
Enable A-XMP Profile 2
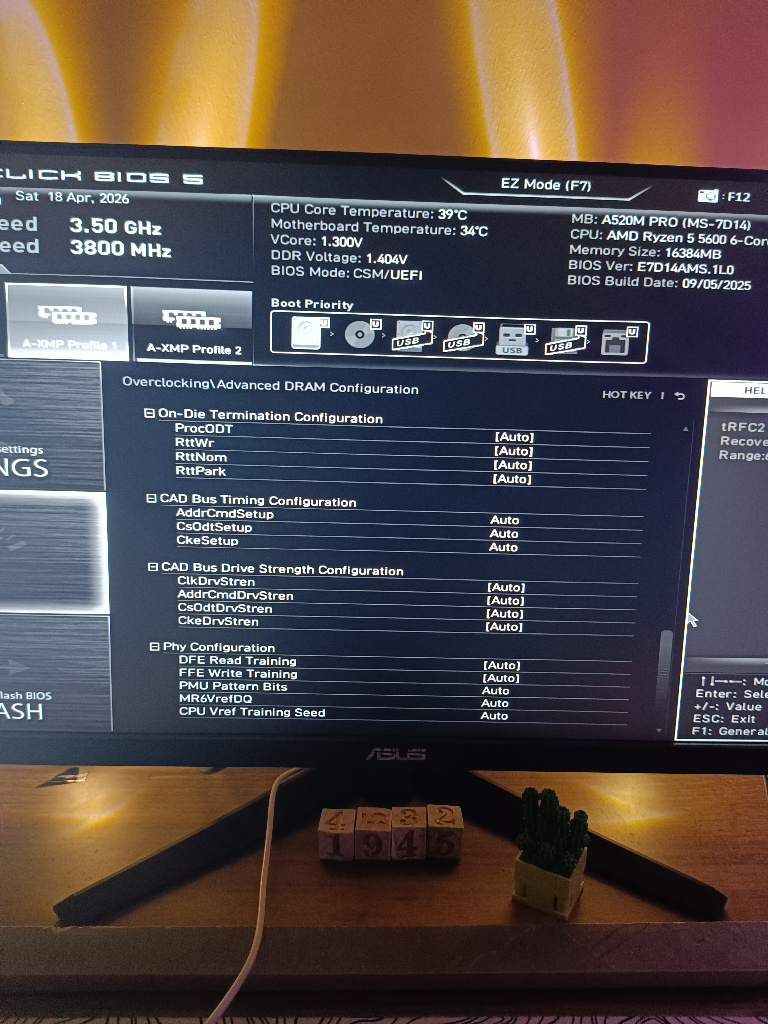193,325
